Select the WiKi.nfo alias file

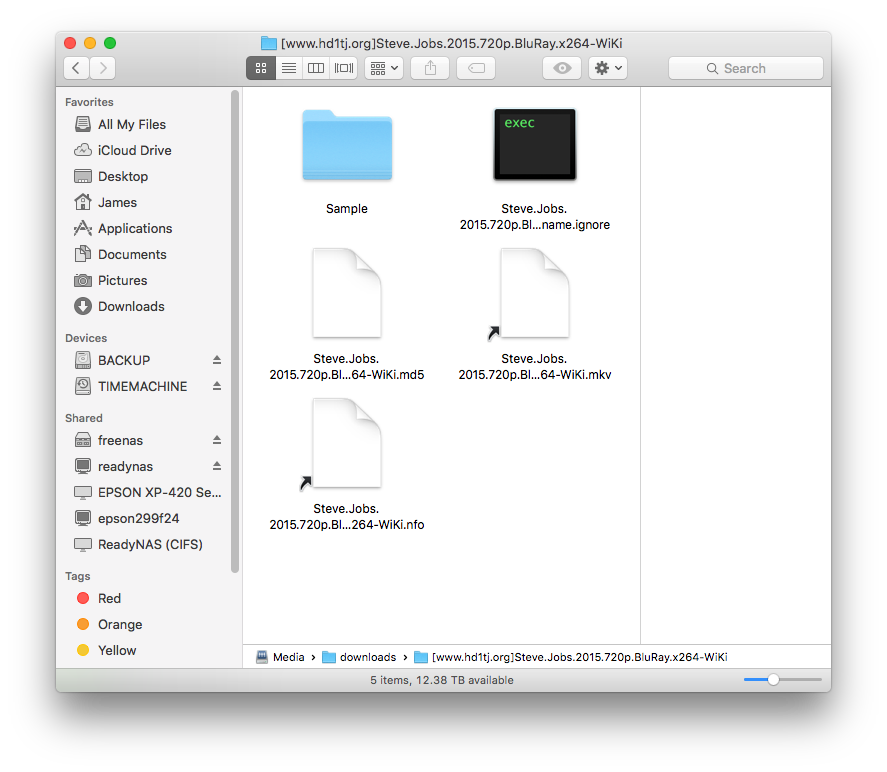[347, 443]
